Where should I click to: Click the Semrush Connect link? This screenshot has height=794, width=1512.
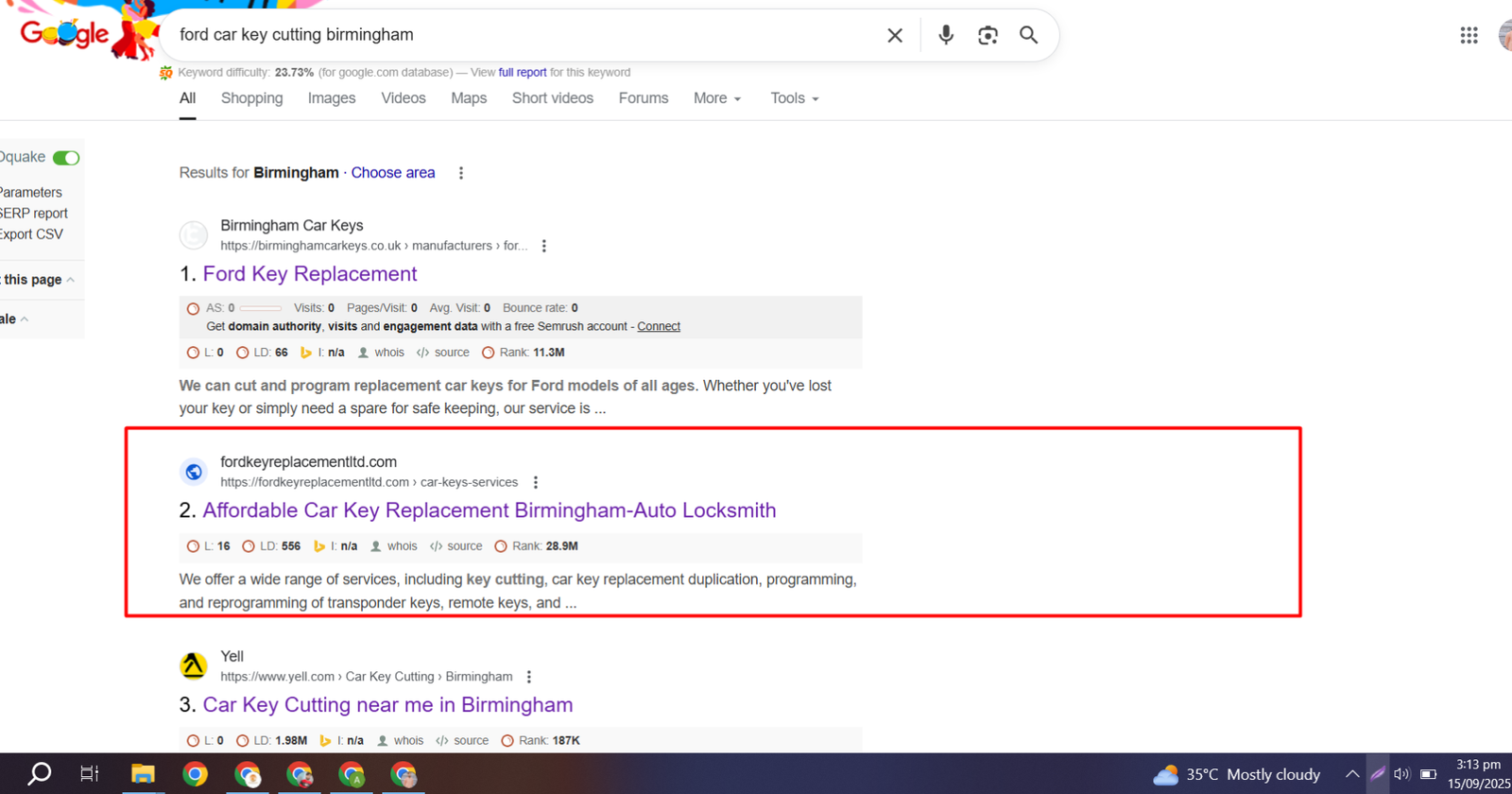[x=659, y=326]
